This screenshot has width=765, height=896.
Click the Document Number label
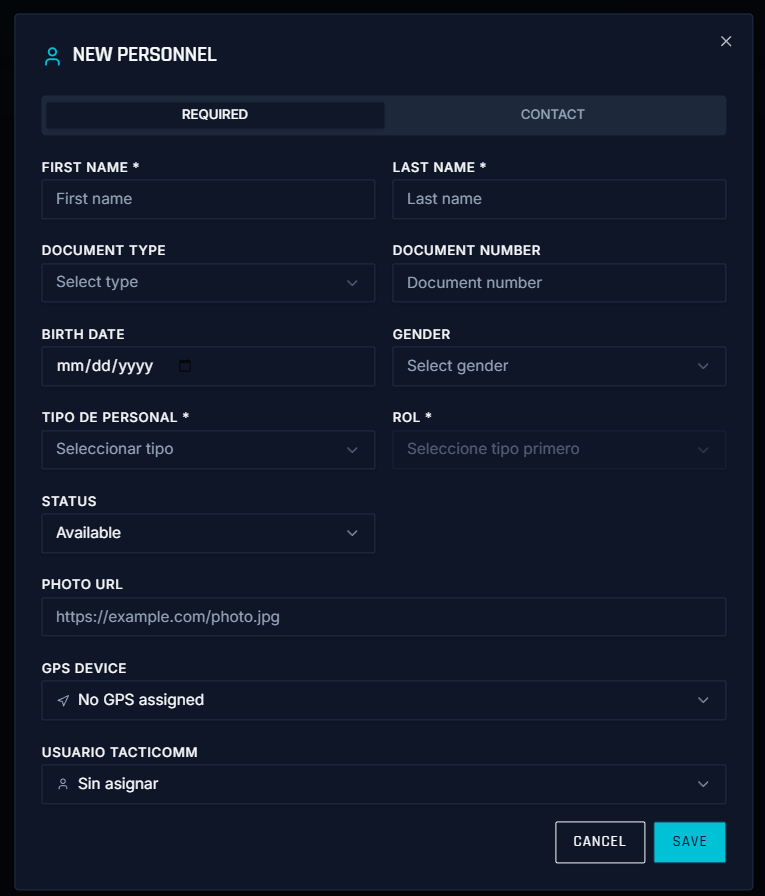[x=466, y=251]
